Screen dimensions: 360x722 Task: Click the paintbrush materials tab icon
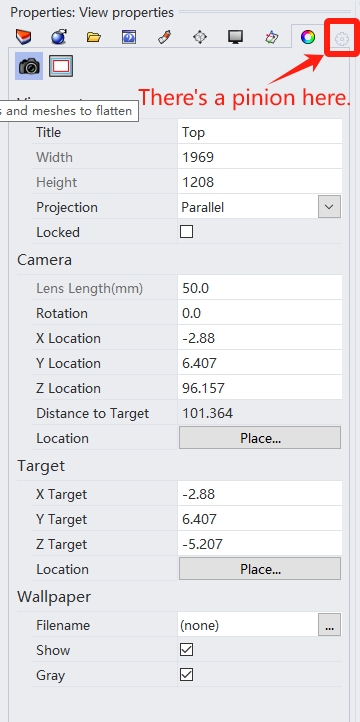pyautogui.click(x=164, y=37)
